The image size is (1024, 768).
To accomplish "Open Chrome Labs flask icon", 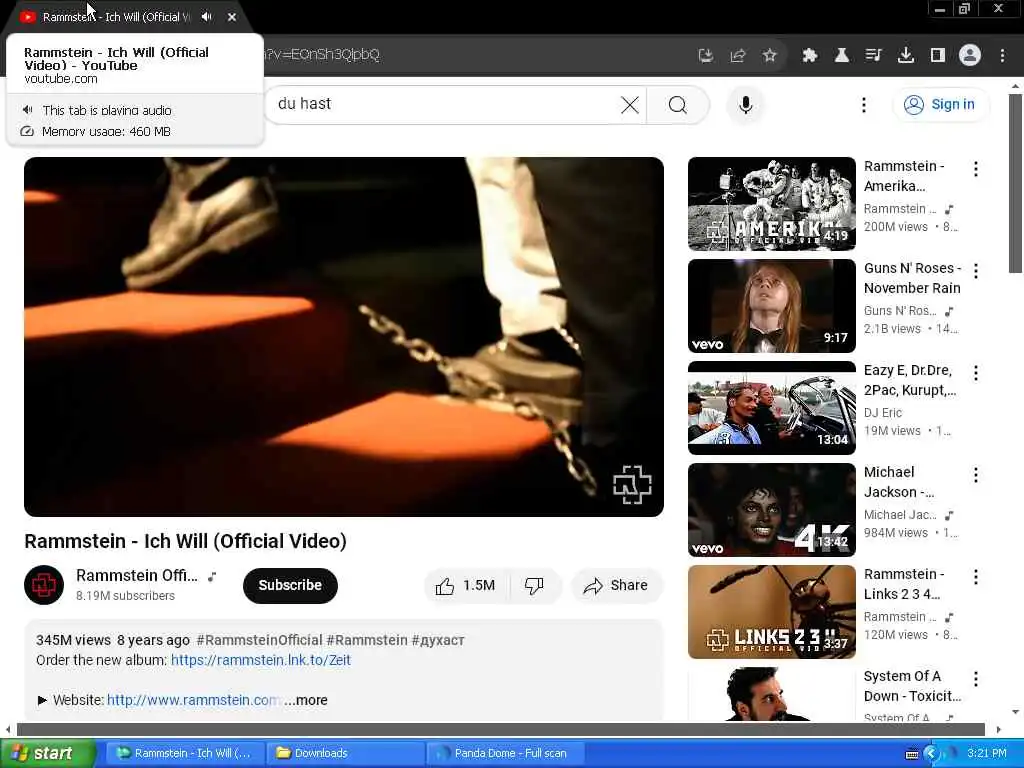I will (x=842, y=56).
